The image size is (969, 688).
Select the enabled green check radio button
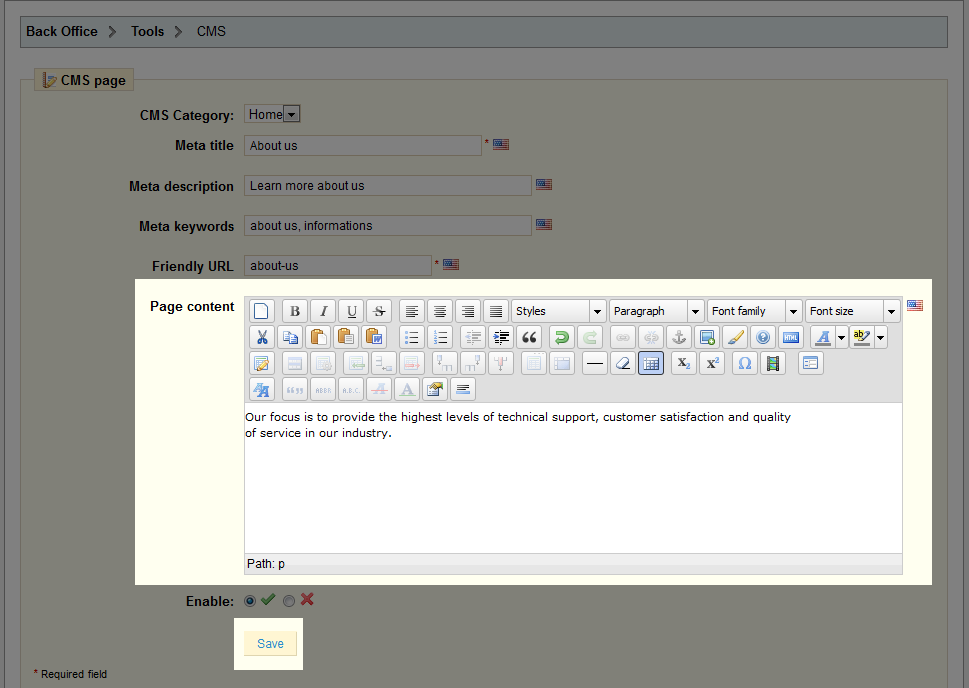coord(250,601)
